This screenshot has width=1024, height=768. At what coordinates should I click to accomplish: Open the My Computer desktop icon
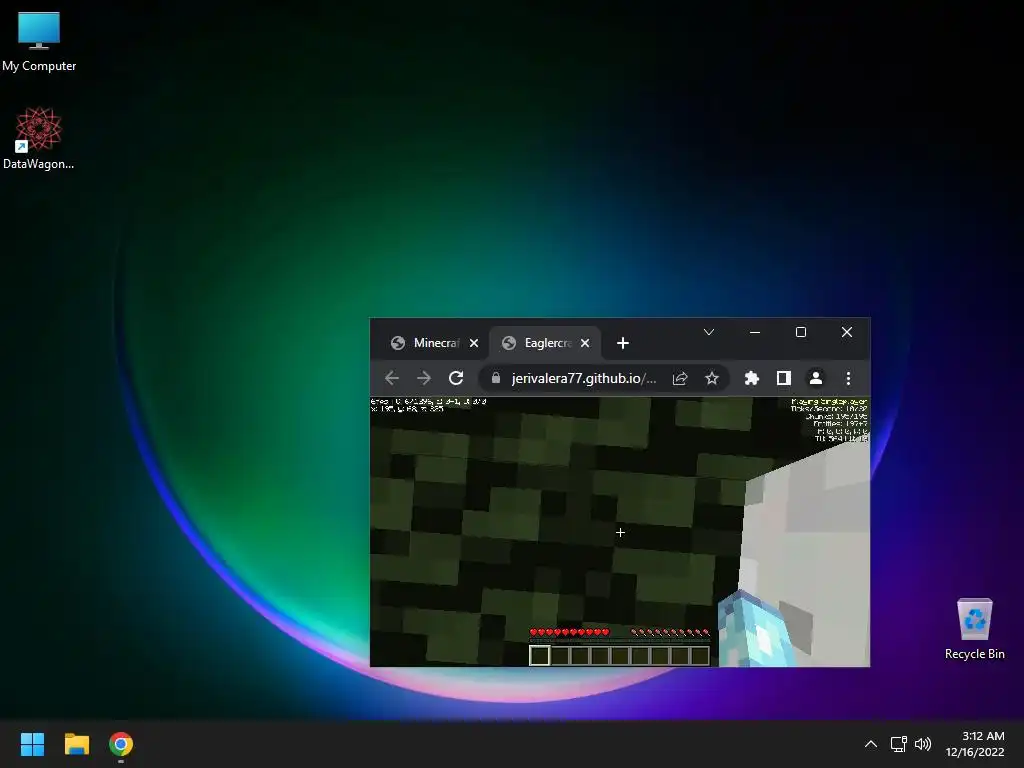39,42
